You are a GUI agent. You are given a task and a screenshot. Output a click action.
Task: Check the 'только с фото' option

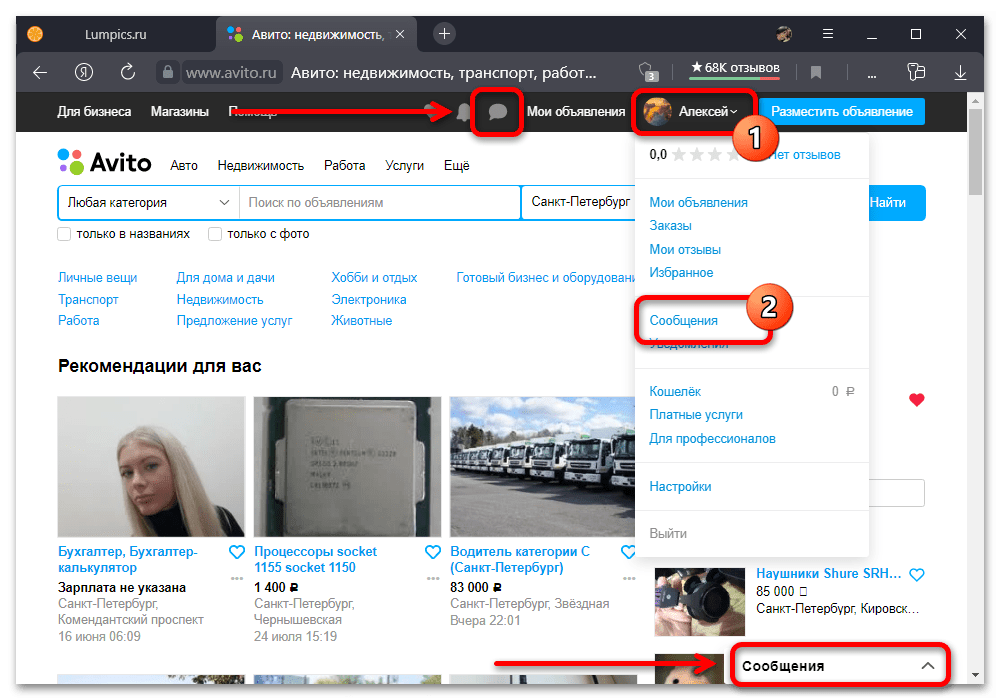215,234
